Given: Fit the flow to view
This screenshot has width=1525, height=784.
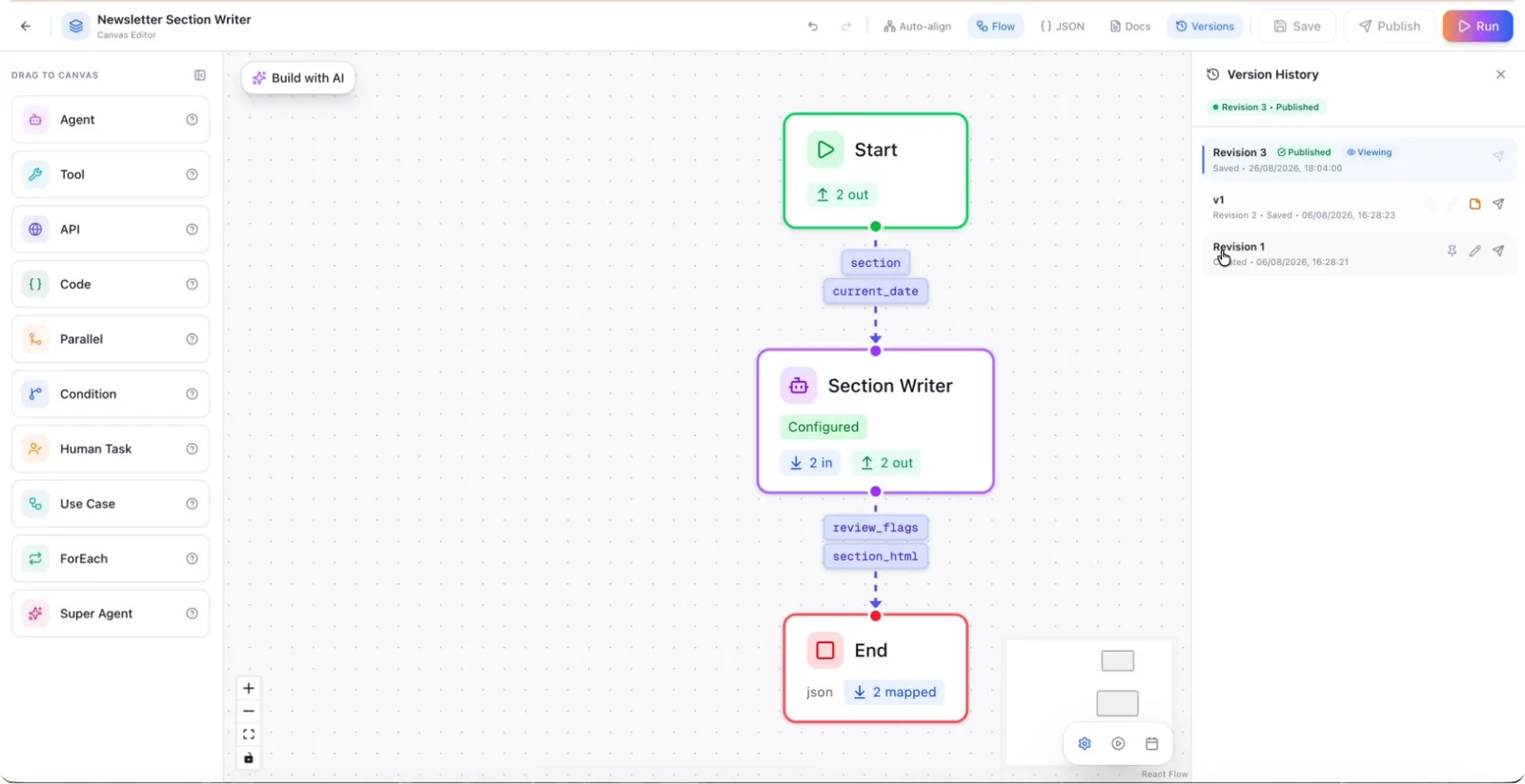Looking at the screenshot, I should click(249, 734).
